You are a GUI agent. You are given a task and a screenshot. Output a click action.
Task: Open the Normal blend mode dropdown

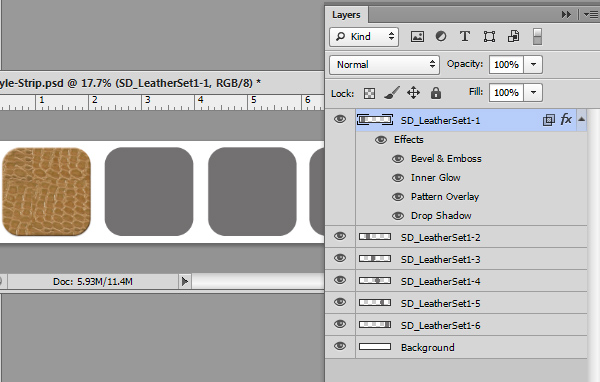click(x=384, y=65)
